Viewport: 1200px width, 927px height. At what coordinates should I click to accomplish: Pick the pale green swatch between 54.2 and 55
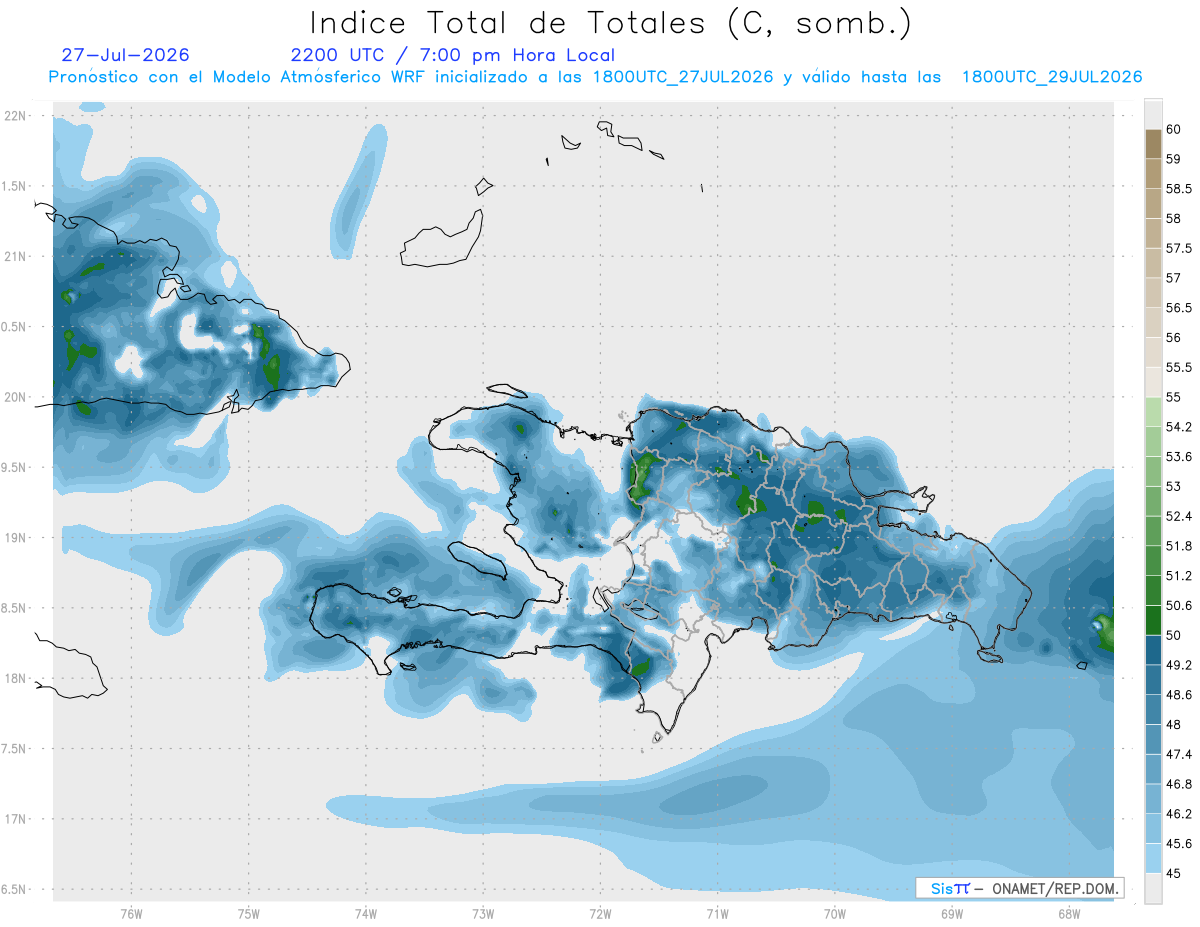(x=1153, y=412)
